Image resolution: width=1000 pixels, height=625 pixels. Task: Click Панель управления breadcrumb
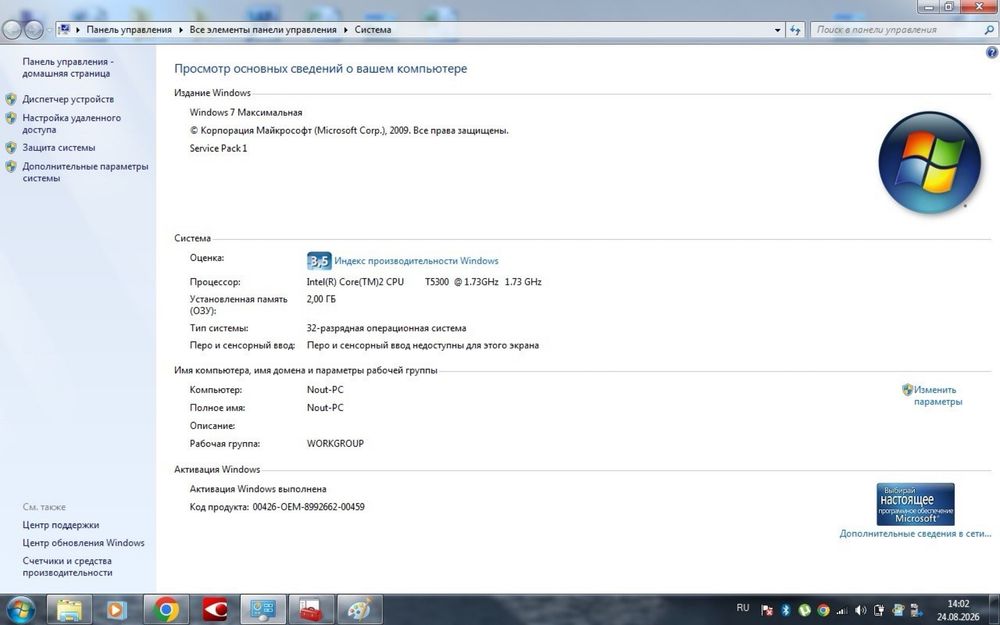129,29
